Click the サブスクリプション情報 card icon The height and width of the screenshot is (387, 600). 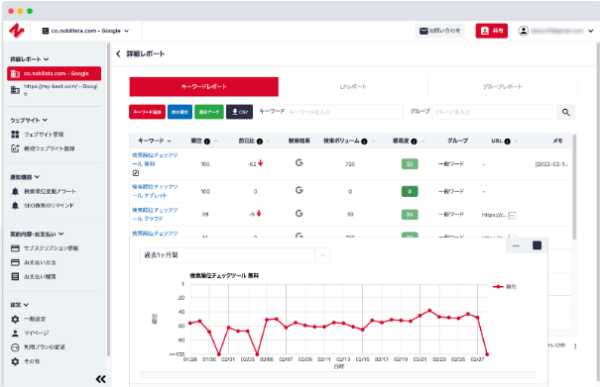tap(15, 248)
